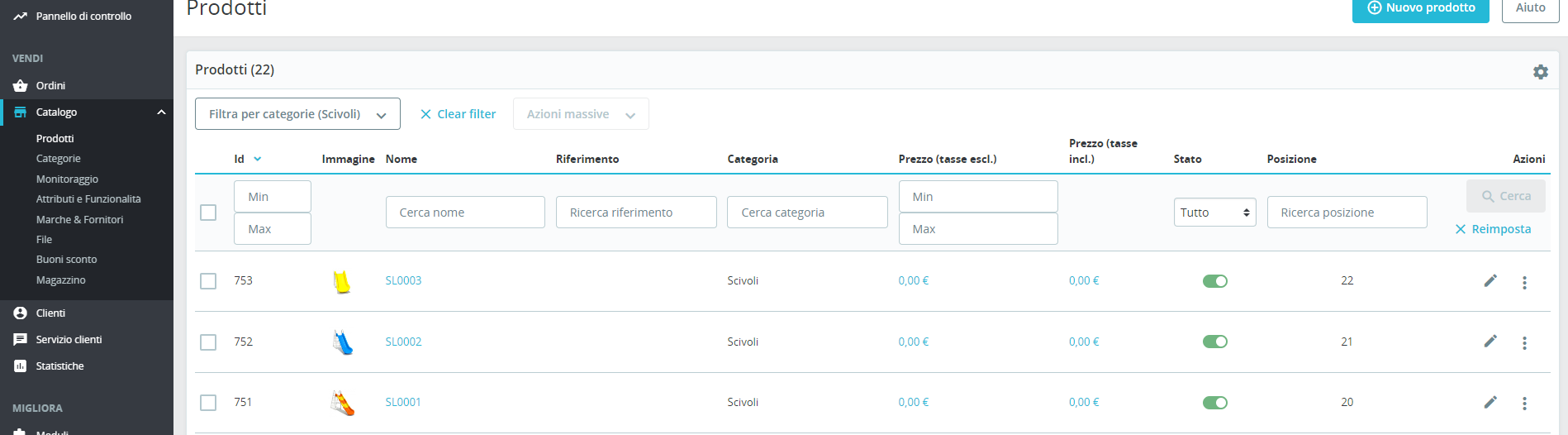The width and height of the screenshot is (1568, 435).
Task: Open the Filtra per categorie dropdown
Action: click(x=297, y=114)
